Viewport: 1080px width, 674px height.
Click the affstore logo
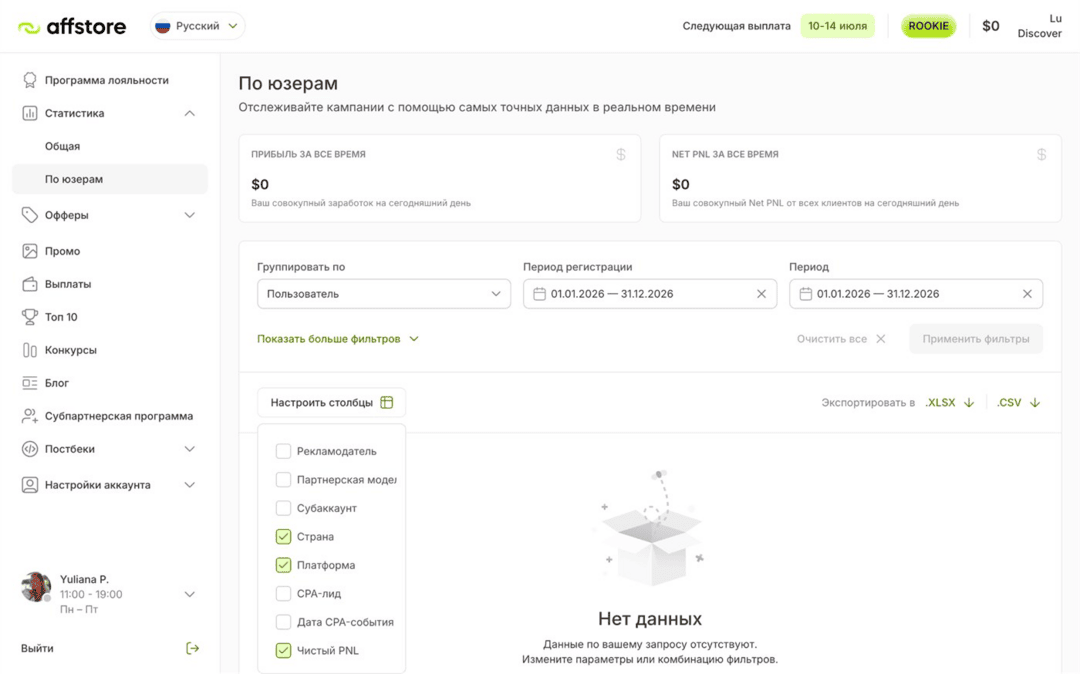[72, 27]
